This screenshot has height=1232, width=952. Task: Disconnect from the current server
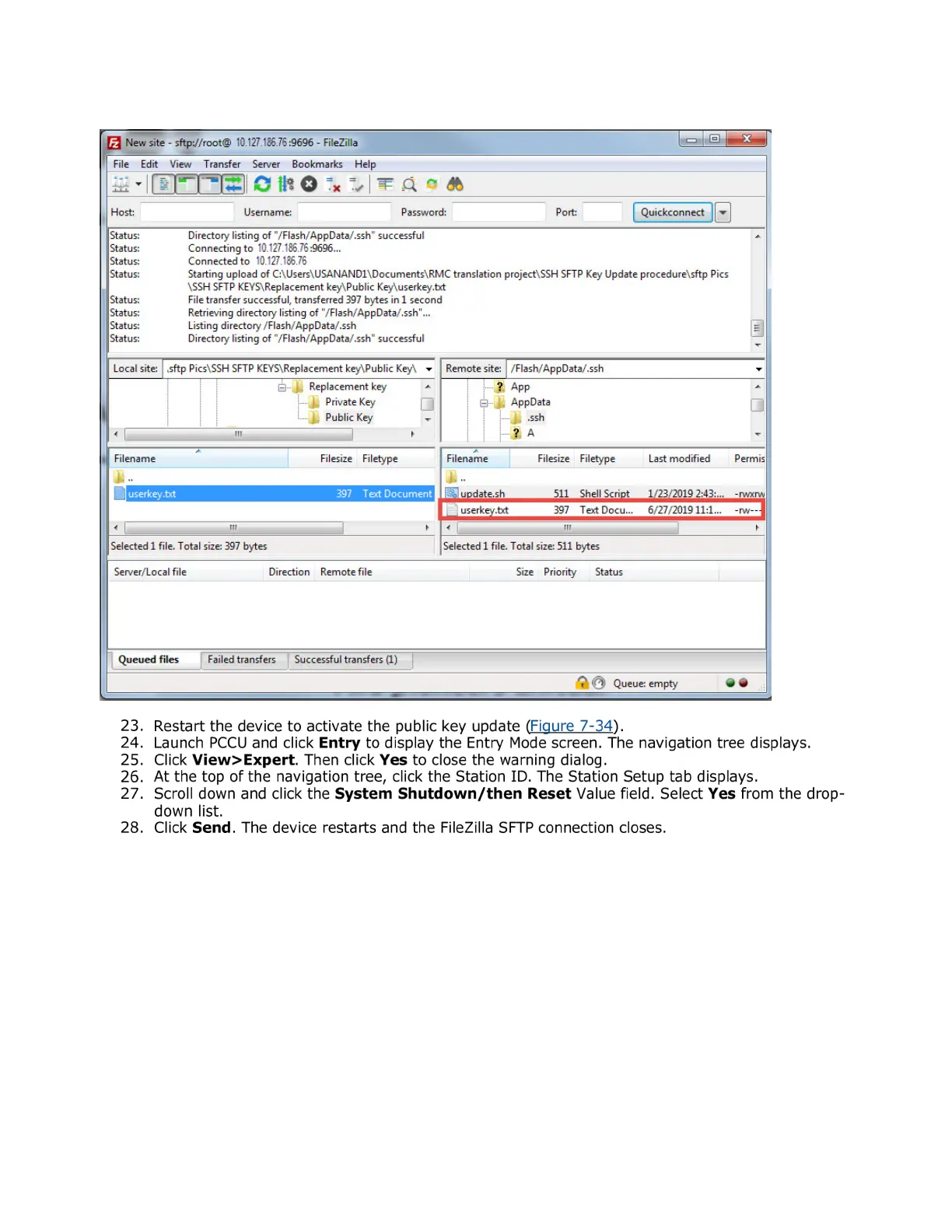click(333, 184)
